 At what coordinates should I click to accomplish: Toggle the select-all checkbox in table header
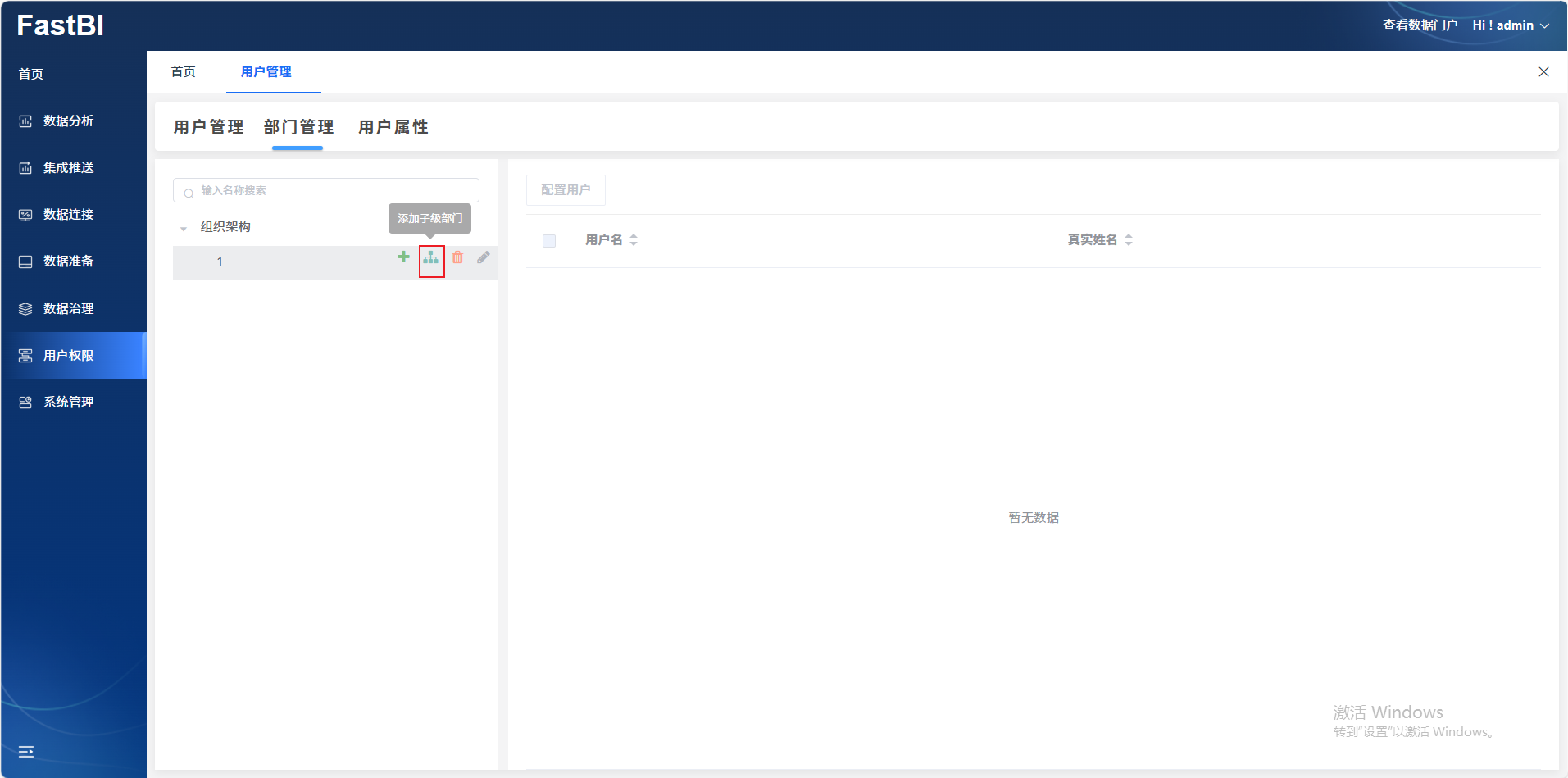(x=549, y=241)
